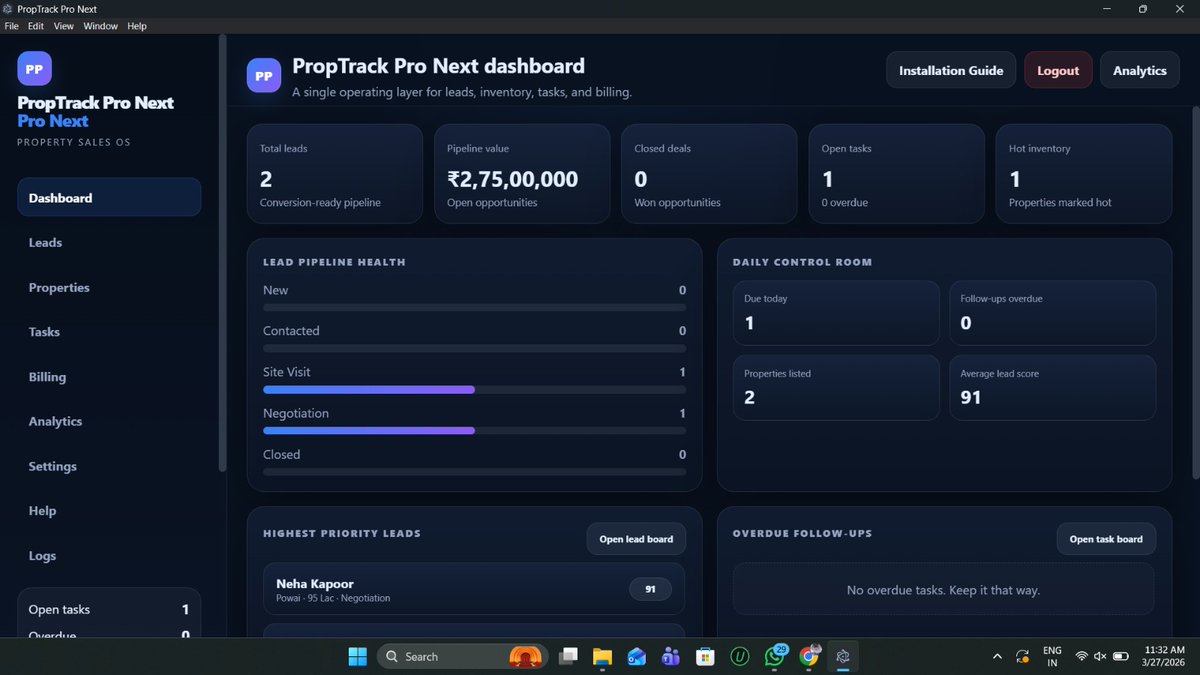This screenshot has height=675, width=1200.
Task: Click 'No overdue tasks. Keep it that way.' text
Action: (943, 590)
